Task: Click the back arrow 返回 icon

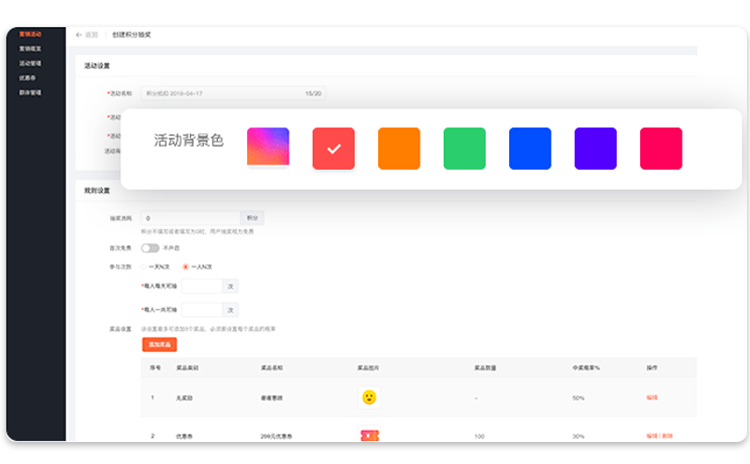Action: [79, 35]
